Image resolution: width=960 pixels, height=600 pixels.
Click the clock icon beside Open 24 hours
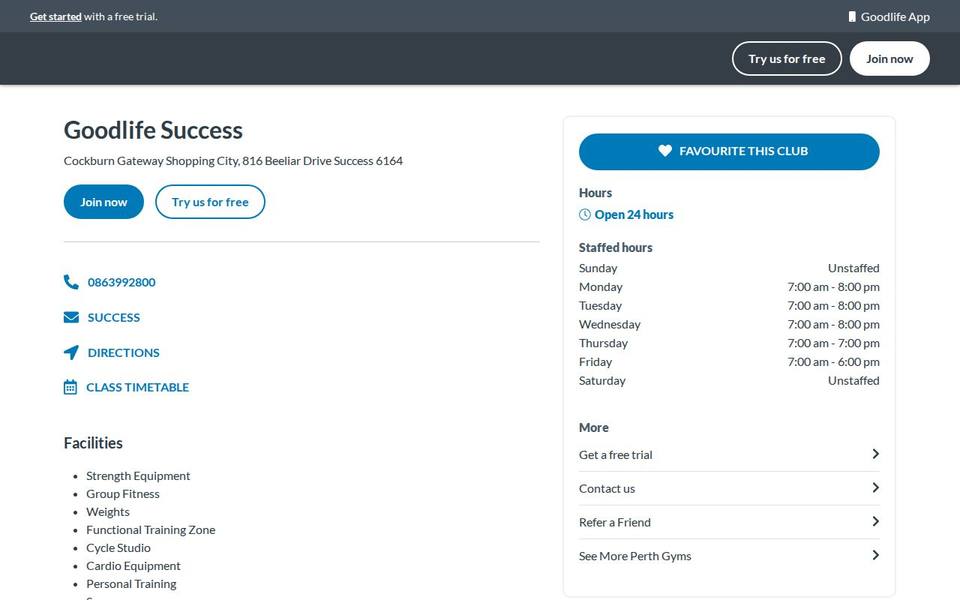click(x=585, y=214)
